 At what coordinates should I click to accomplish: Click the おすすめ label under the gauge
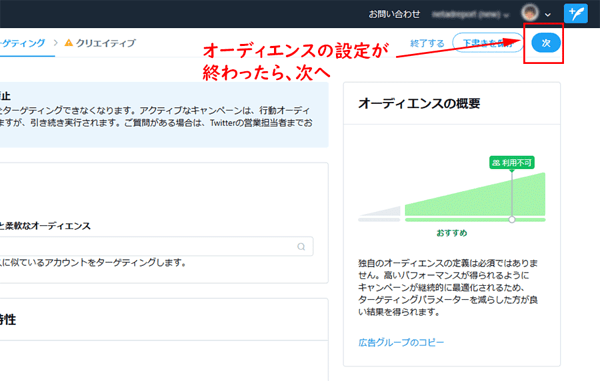(452, 233)
